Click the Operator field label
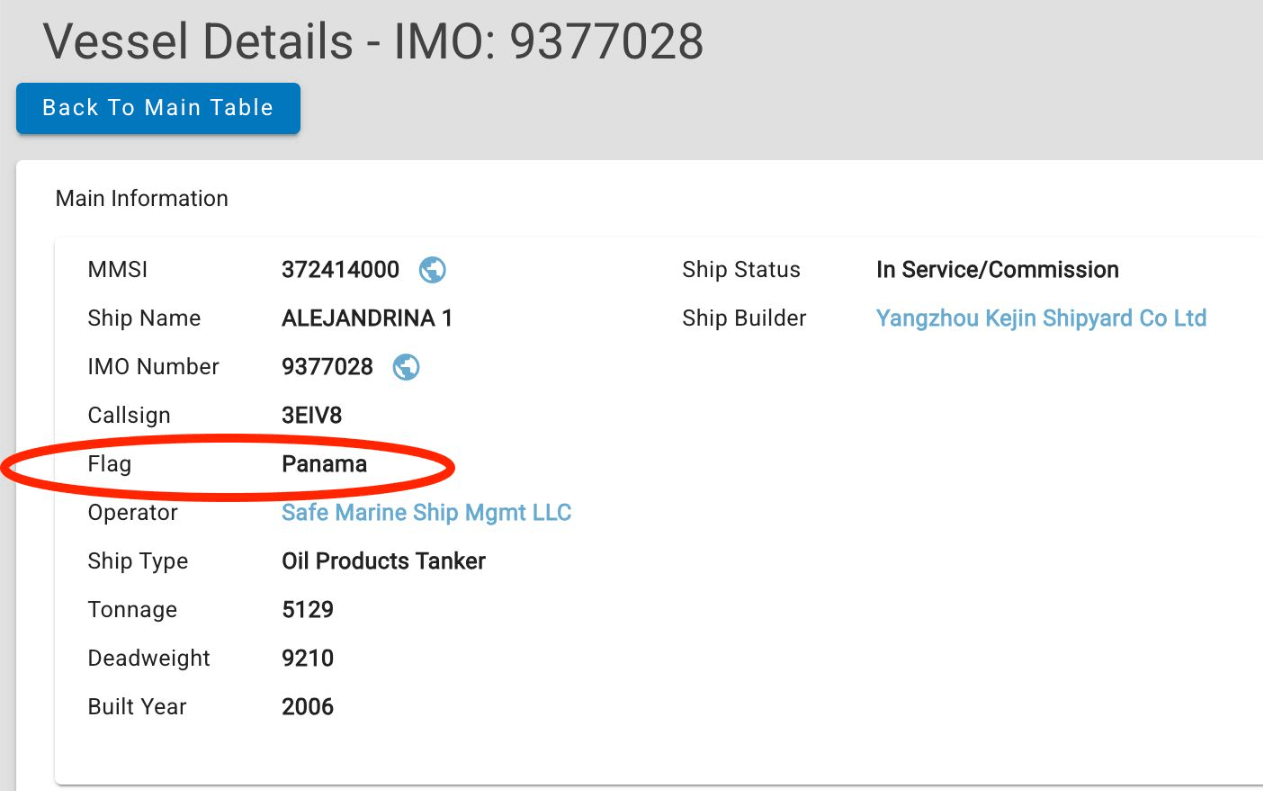Viewport: 1263px width, 791px height. point(132,513)
